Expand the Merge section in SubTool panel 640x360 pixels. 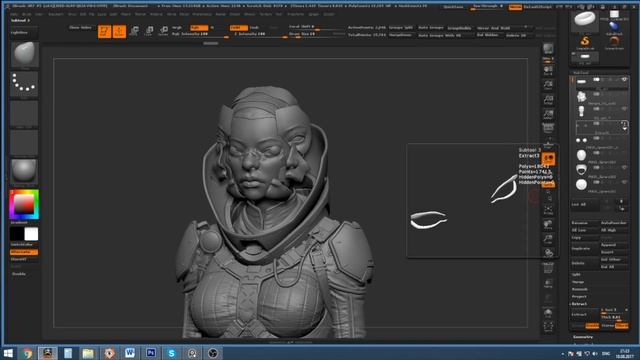tap(578, 282)
